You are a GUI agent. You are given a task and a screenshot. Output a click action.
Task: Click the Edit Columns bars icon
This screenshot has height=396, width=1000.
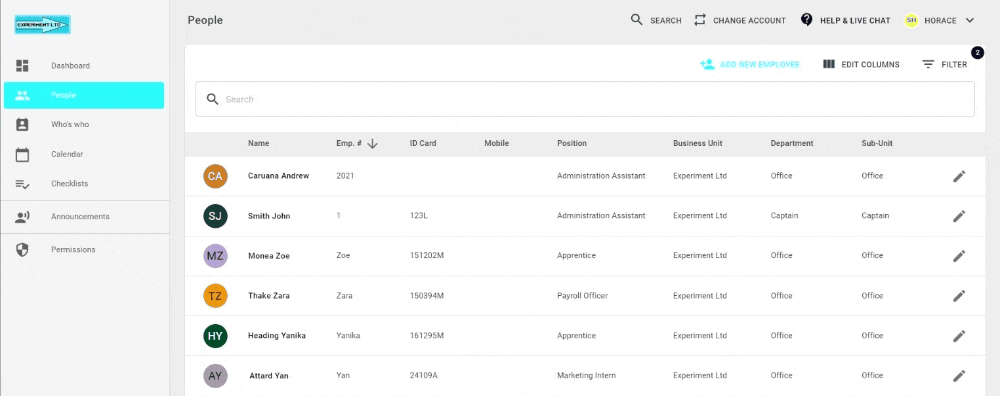click(x=829, y=64)
